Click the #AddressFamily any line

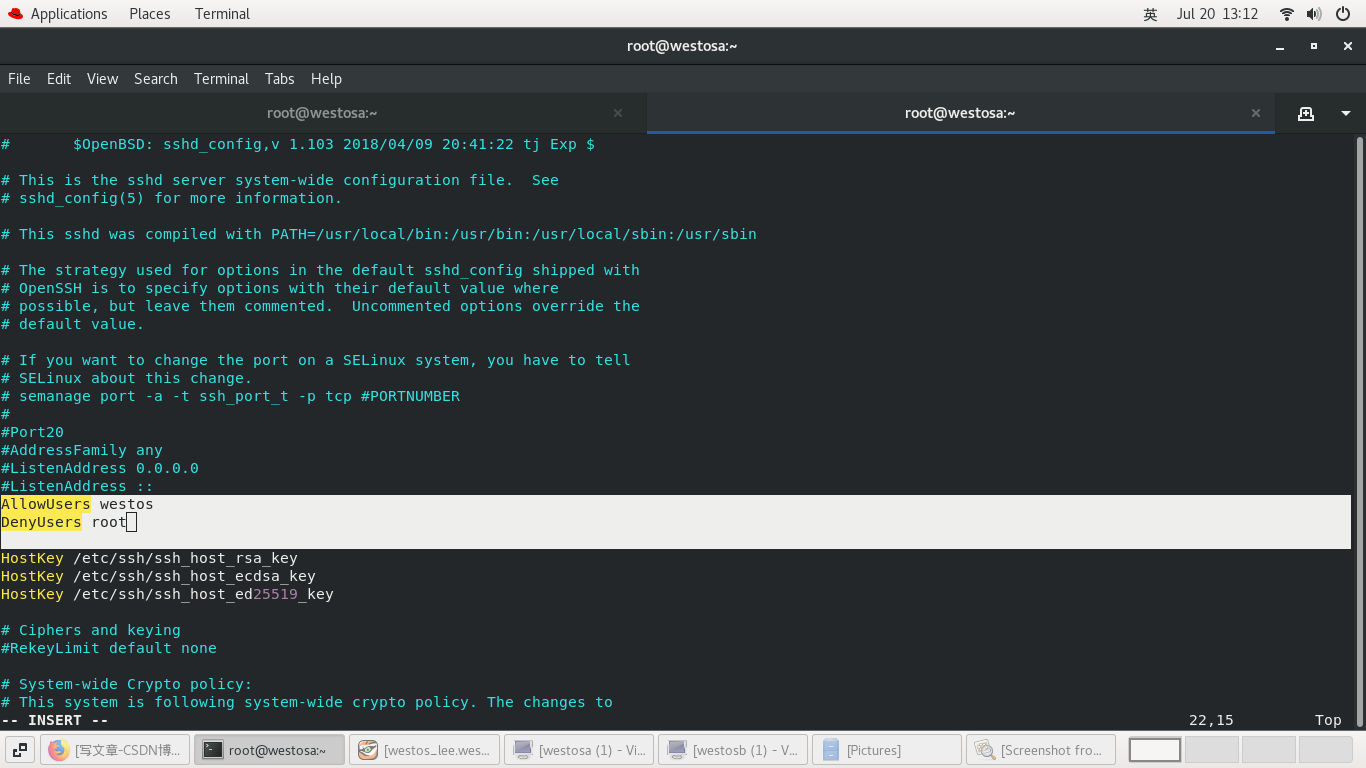(81, 450)
